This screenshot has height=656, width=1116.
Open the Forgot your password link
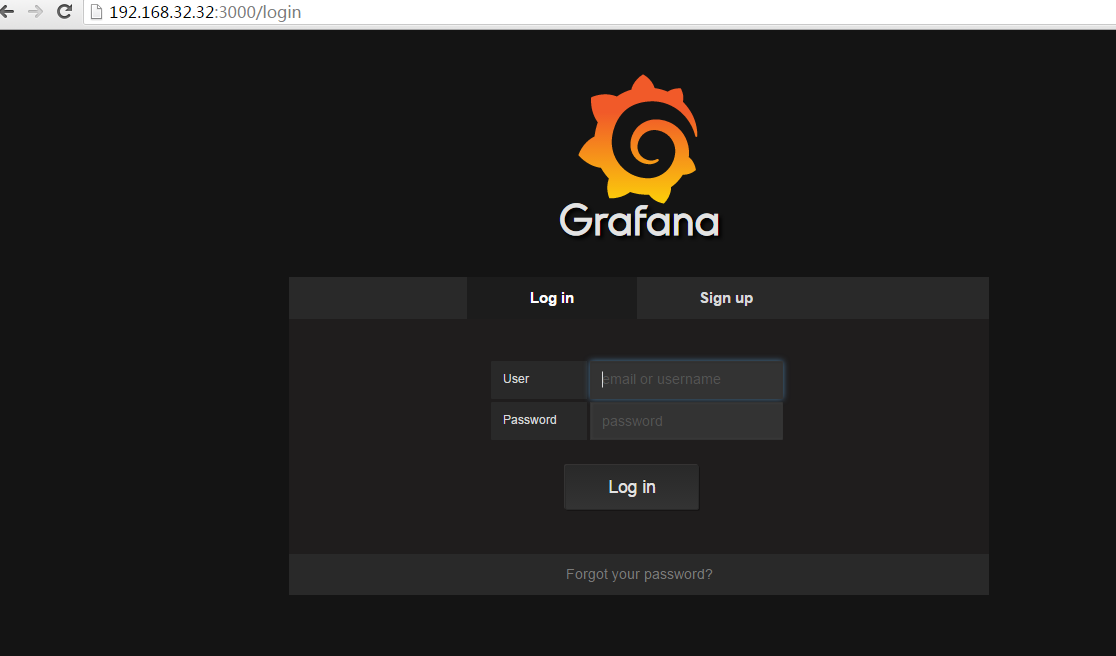tap(639, 574)
